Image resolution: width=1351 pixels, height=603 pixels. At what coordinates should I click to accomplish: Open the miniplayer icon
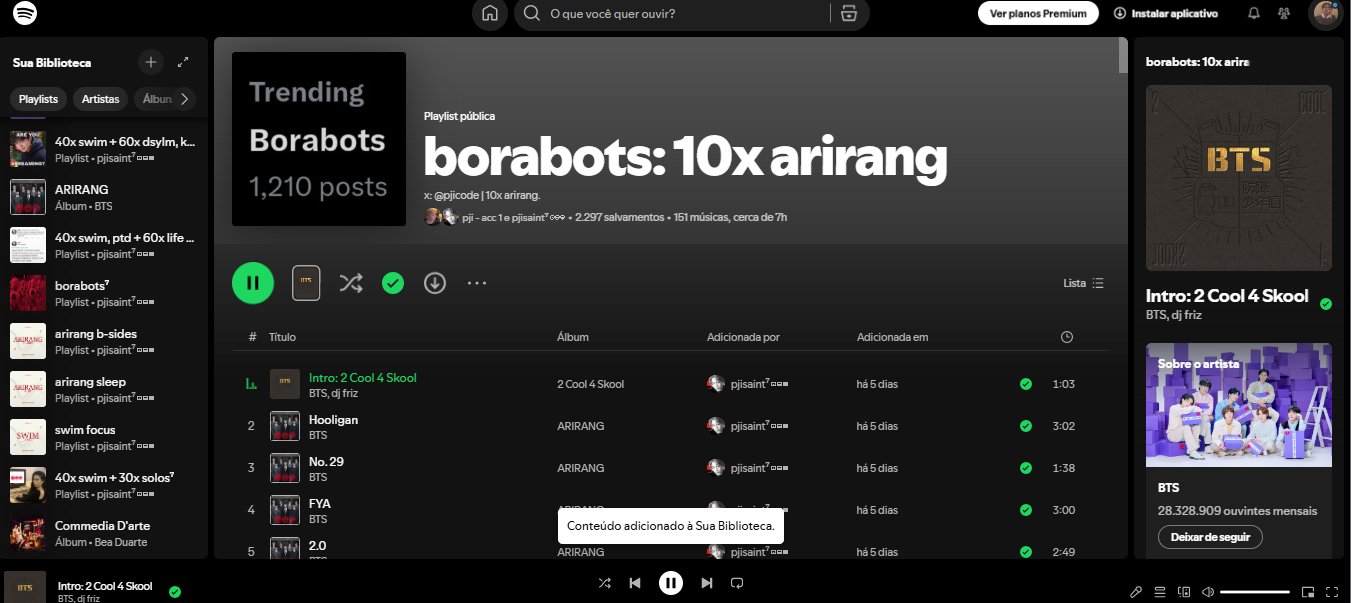pyautogui.click(x=1308, y=592)
